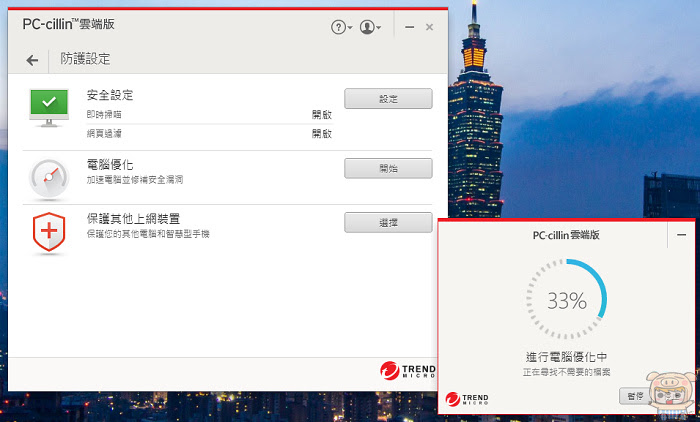The width and height of the screenshot is (700, 422).
Task: Click the 33% circular progress indicator
Action: point(567,299)
